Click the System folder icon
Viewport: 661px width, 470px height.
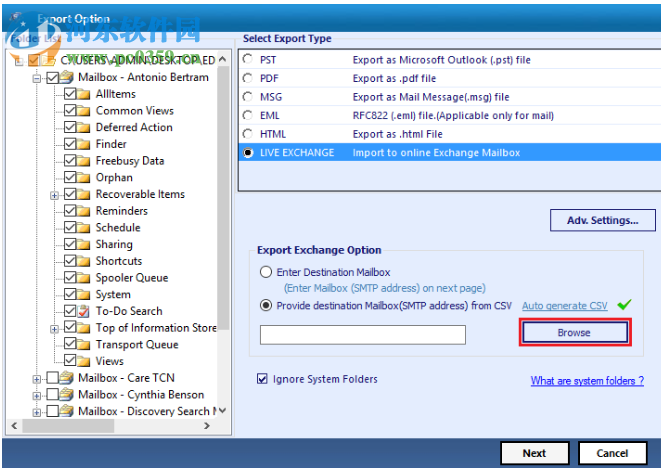[83, 294]
